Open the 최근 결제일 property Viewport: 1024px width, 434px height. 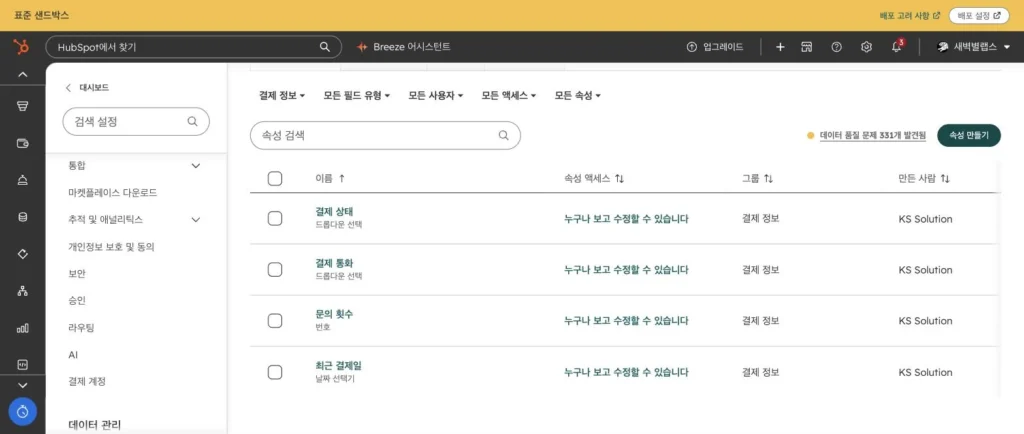(338, 365)
